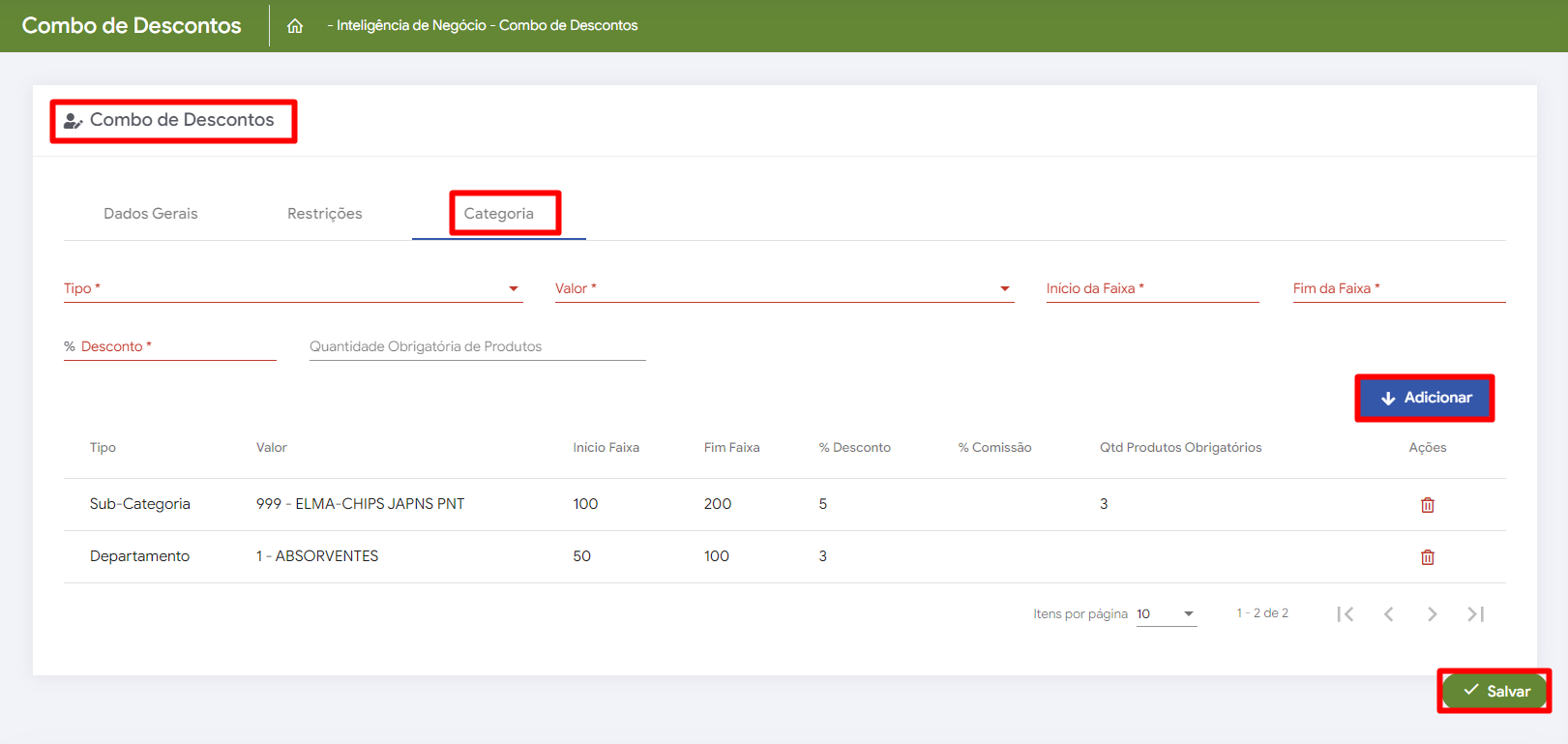Save the combo with Salvar button
Image resolution: width=1568 pixels, height=744 pixels.
tap(1495, 691)
